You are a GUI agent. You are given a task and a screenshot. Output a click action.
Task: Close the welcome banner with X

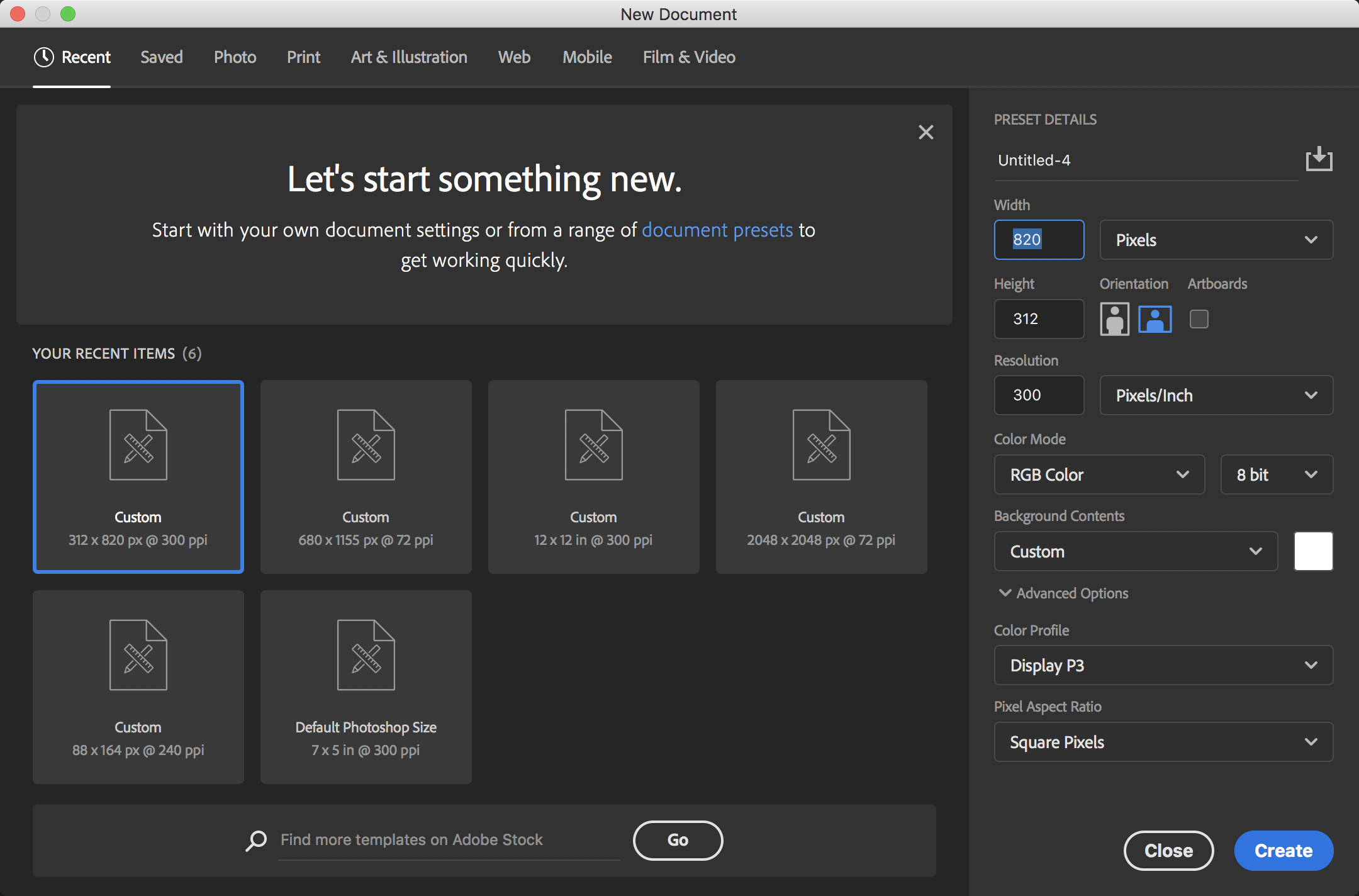tap(926, 132)
